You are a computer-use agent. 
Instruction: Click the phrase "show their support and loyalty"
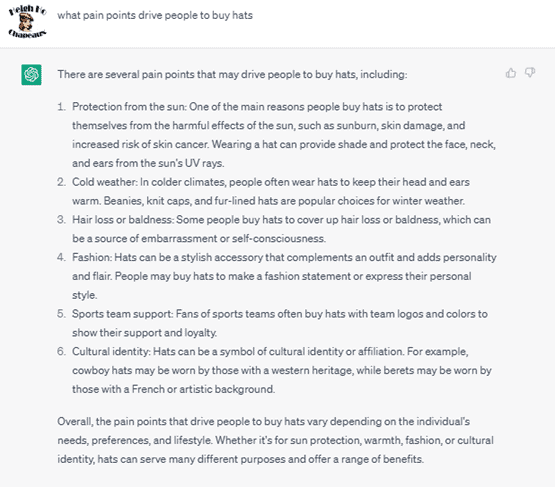(144, 333)
